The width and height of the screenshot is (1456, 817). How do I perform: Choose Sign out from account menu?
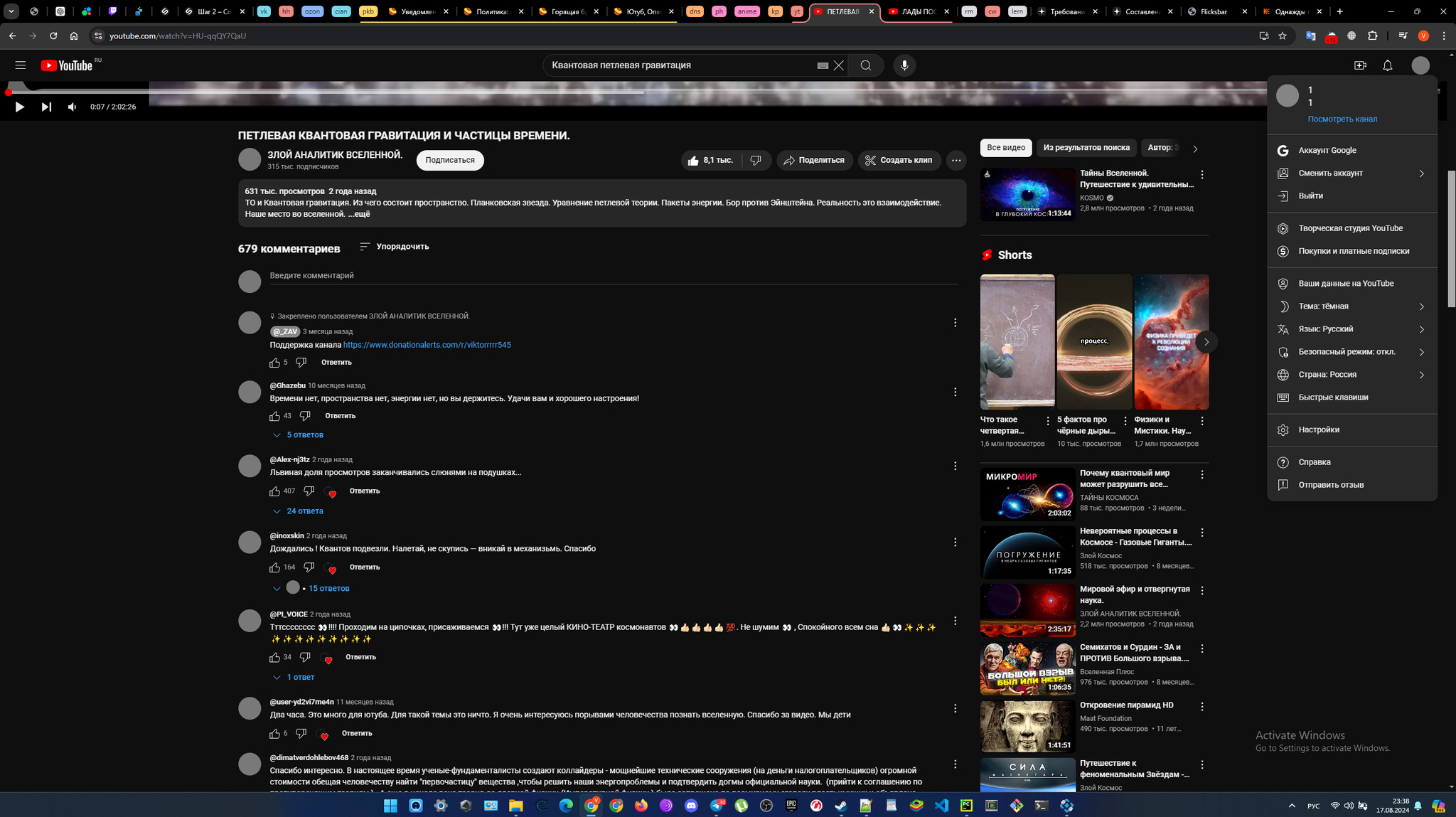pos(1310,196)
